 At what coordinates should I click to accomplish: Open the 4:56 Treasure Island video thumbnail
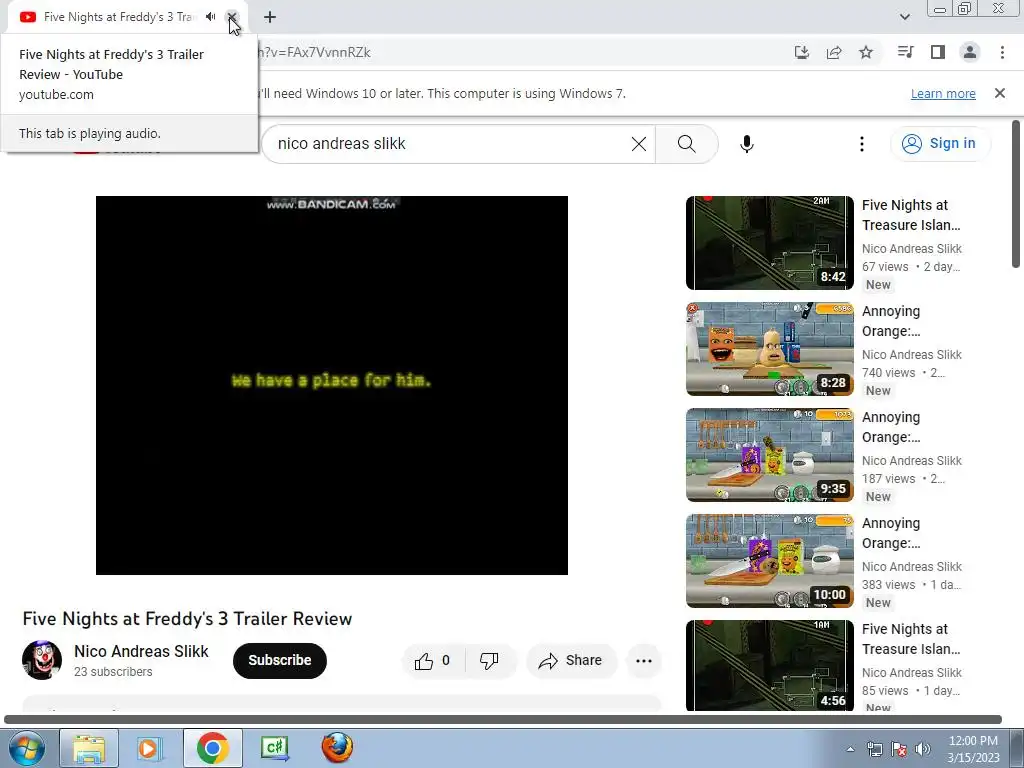pyautogui.click(x=770, y=665)
